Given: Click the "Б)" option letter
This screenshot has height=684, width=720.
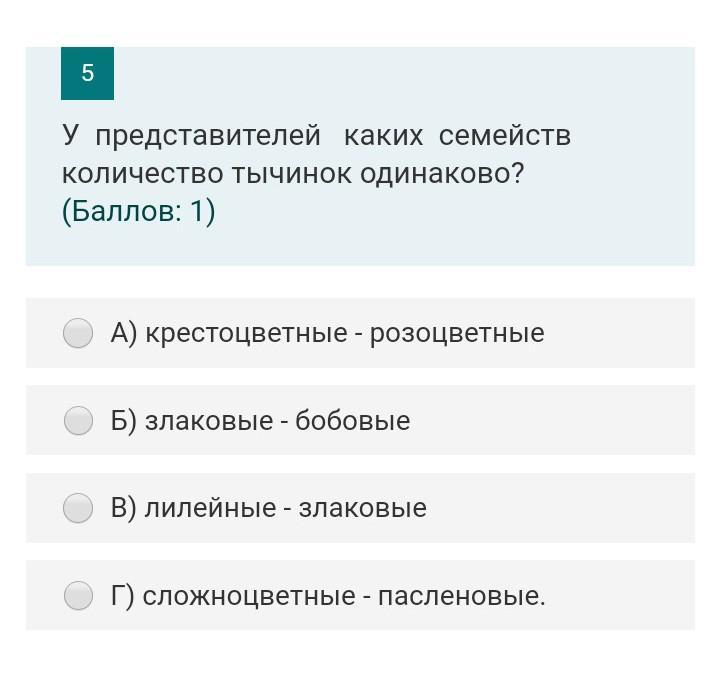Looking at the screenshot, I should click(123, 421).
